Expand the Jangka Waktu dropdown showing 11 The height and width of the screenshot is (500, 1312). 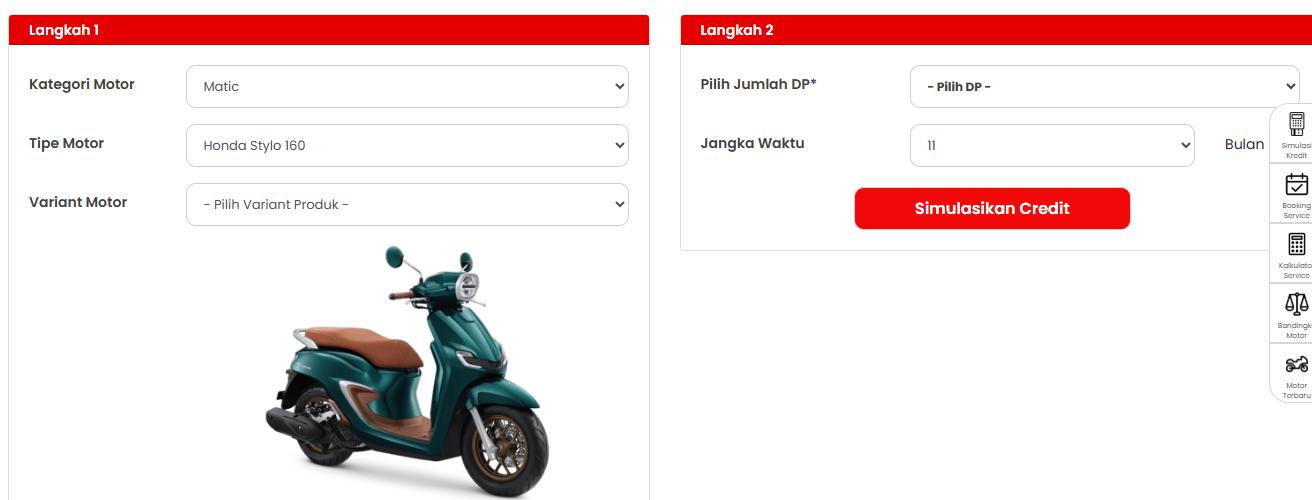coord(1052,145)
